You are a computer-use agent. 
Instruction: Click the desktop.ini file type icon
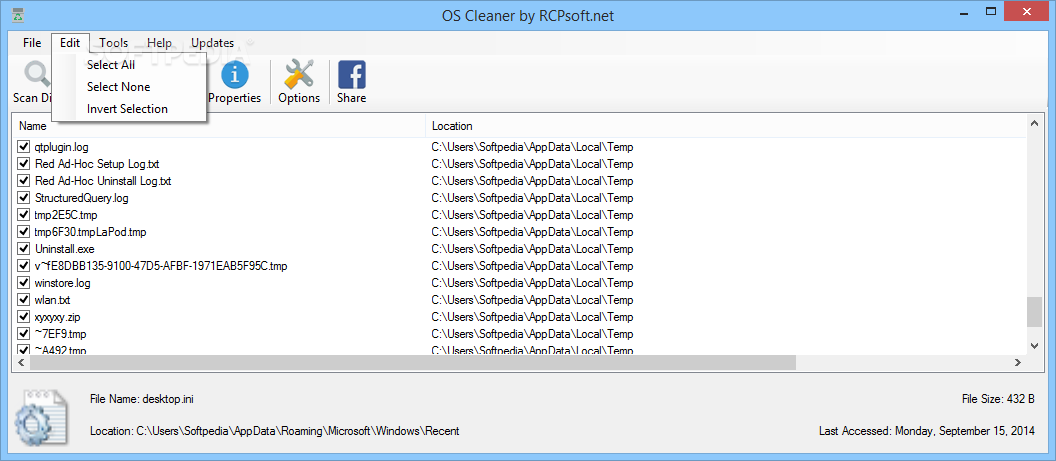42,416
